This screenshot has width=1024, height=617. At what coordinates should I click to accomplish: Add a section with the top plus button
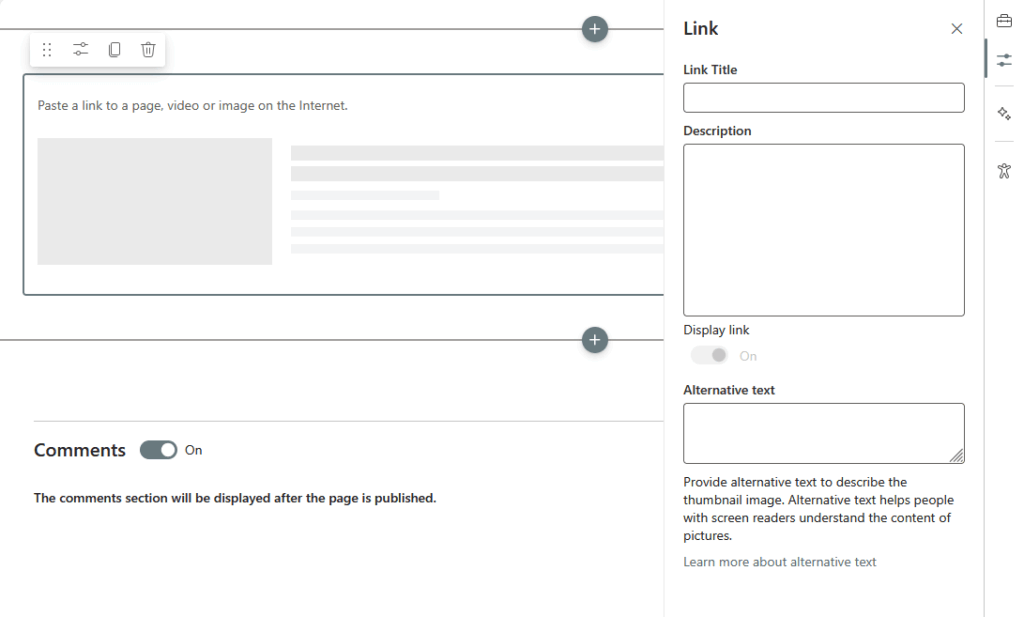coord(594,29)
